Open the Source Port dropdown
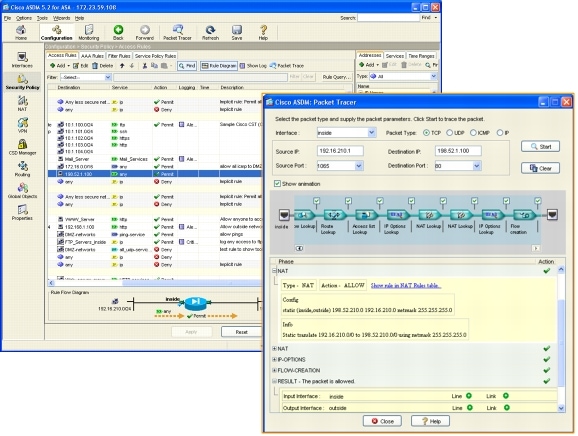The image size is (578, 436). pos(359,166)
